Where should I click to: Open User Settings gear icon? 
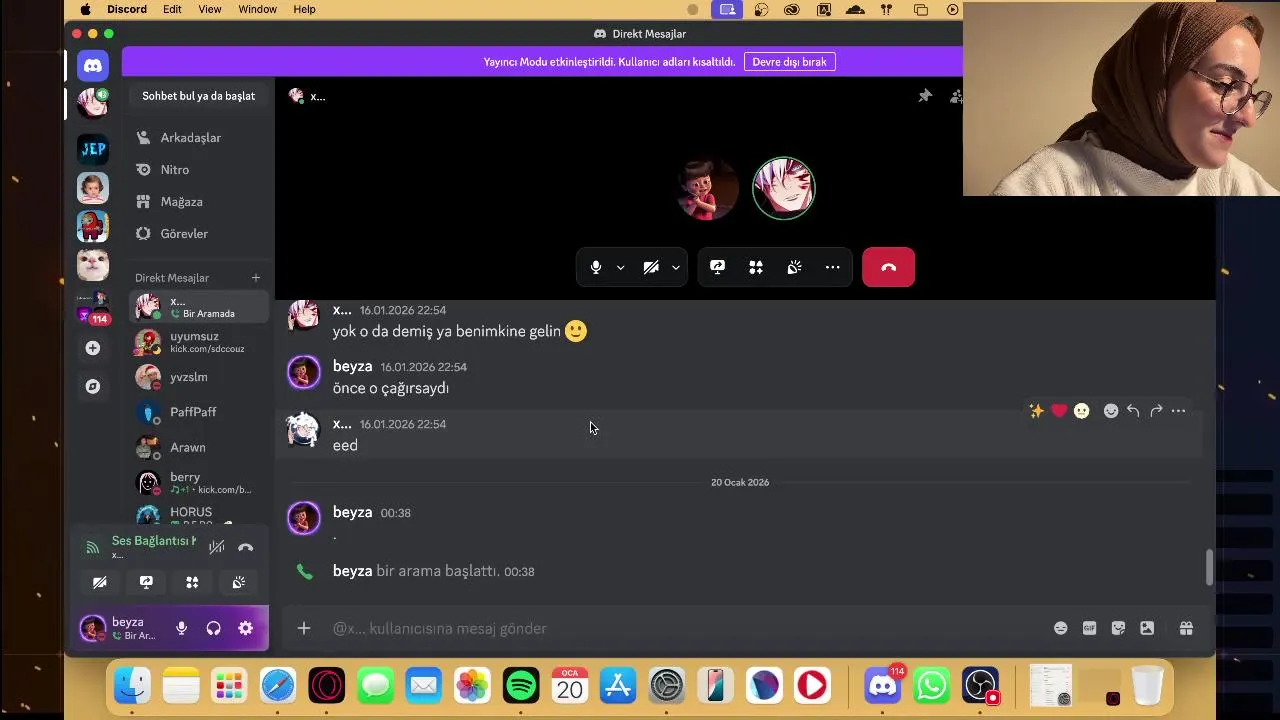pyautogui.click(x=245, y=628)
